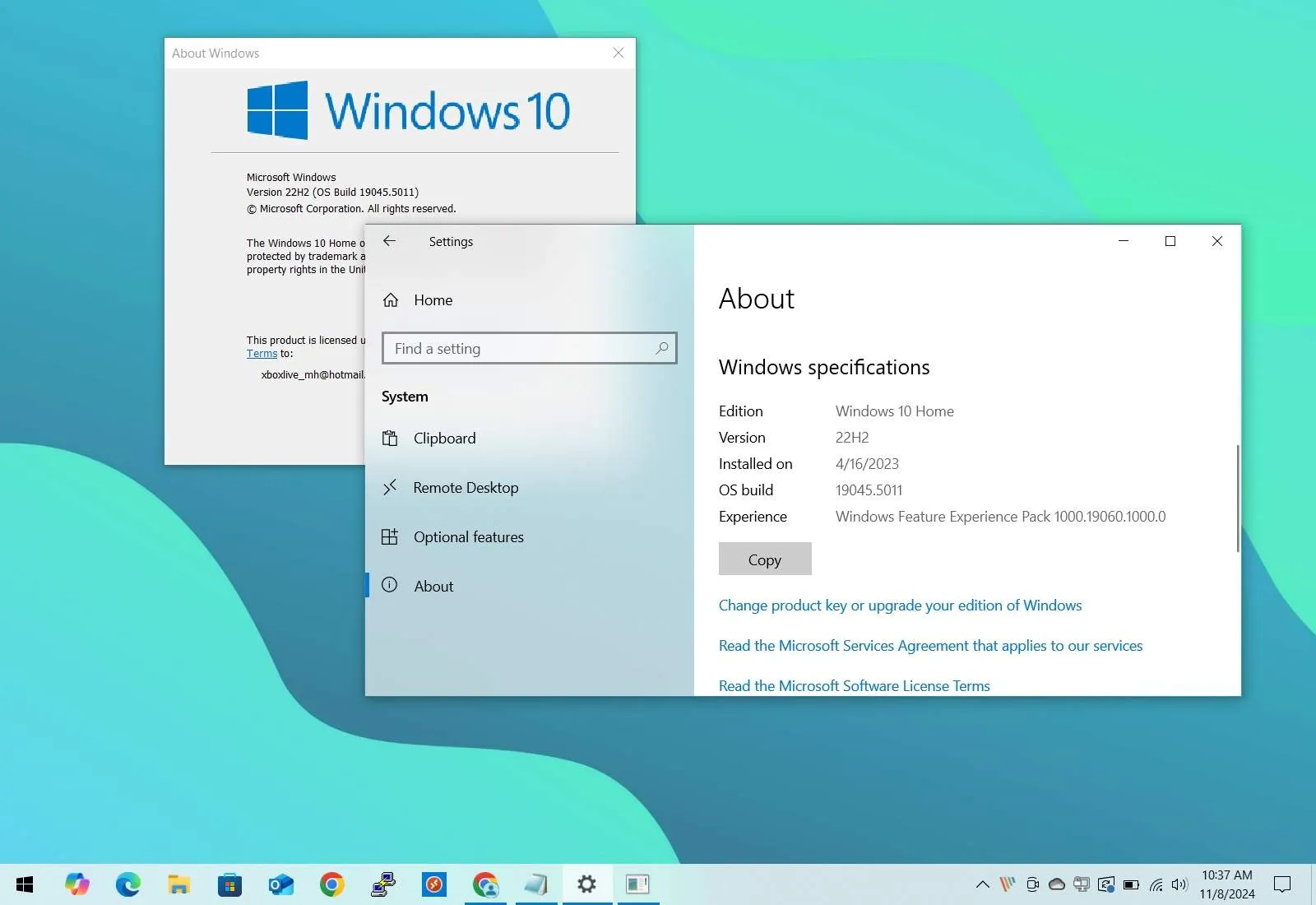Go back using the Settings back arrow
This screenshot has height=905, width=1316.
[x=389, y=241]
